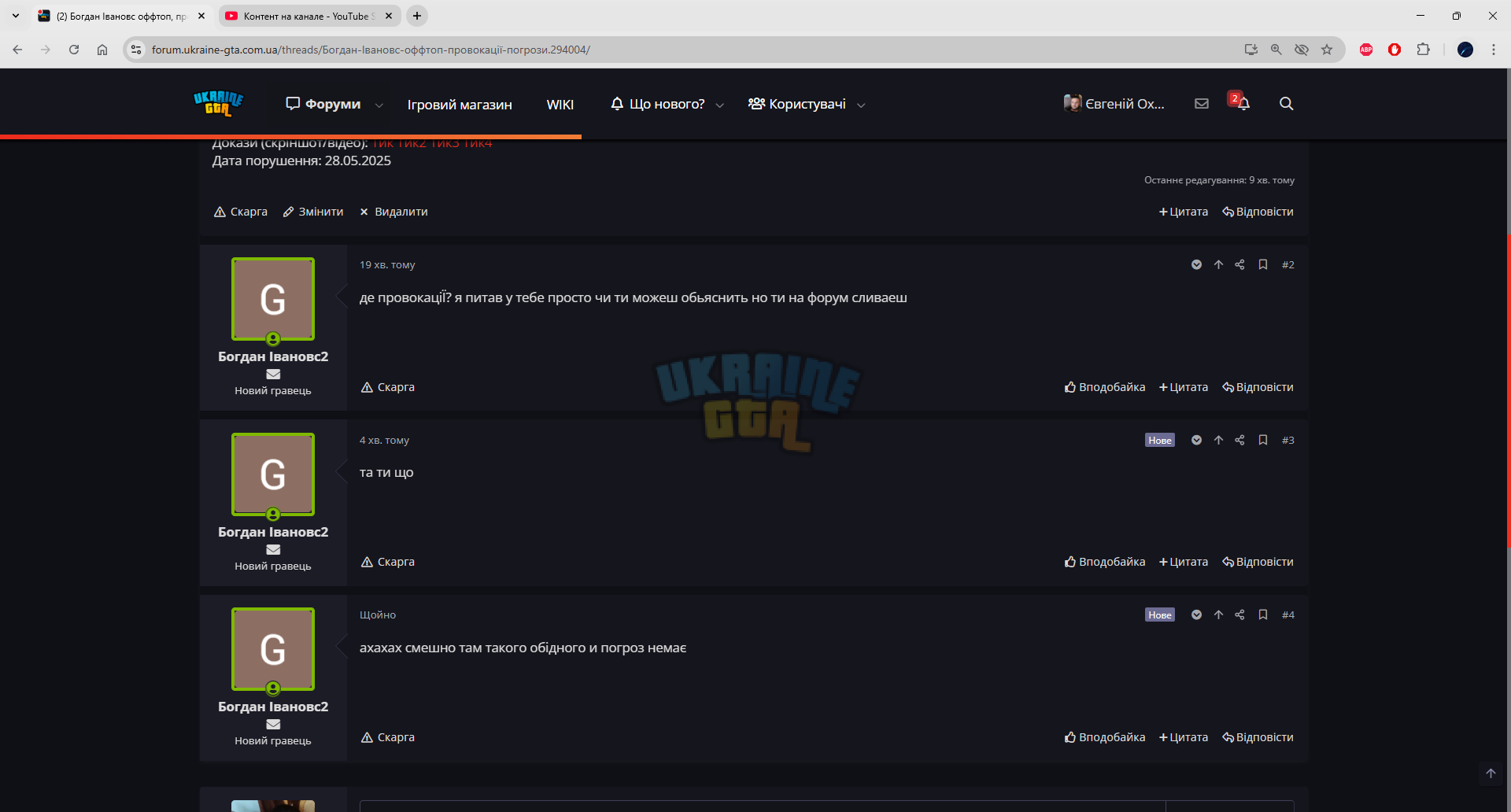Open the forum search magnifier icon
Screen dimensions: 1511x812
(x=1286, y=103)
